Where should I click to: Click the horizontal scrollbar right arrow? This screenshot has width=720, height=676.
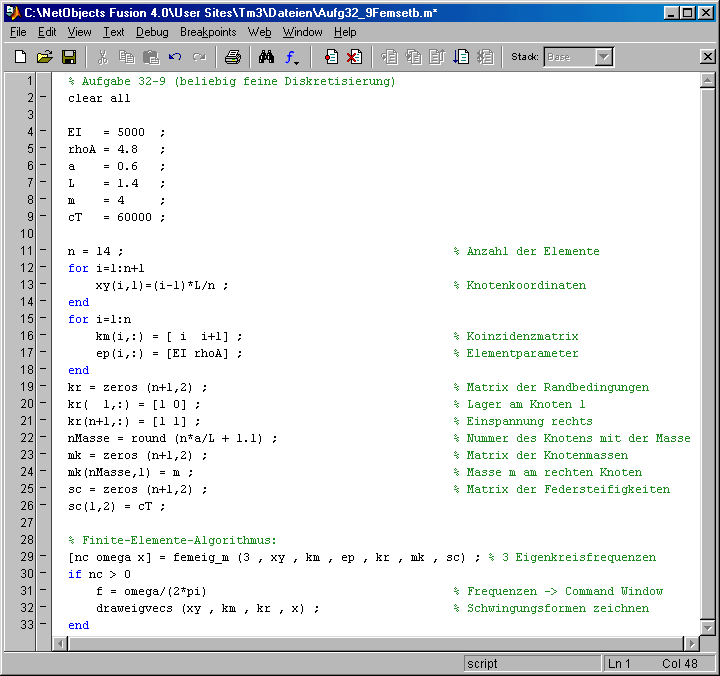click(x=692, y=643)
